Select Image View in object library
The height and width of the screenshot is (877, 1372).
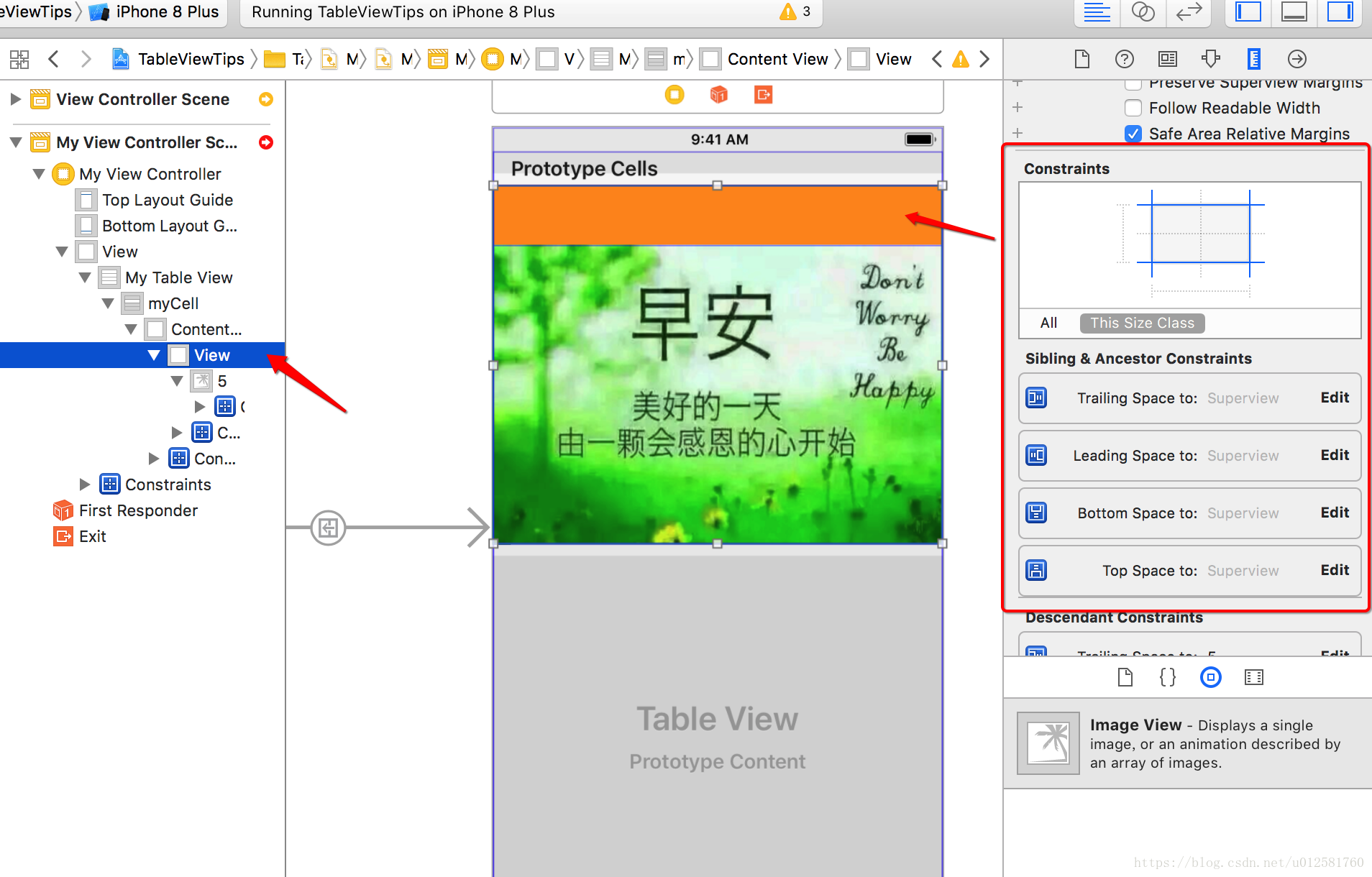point(1187,743)
